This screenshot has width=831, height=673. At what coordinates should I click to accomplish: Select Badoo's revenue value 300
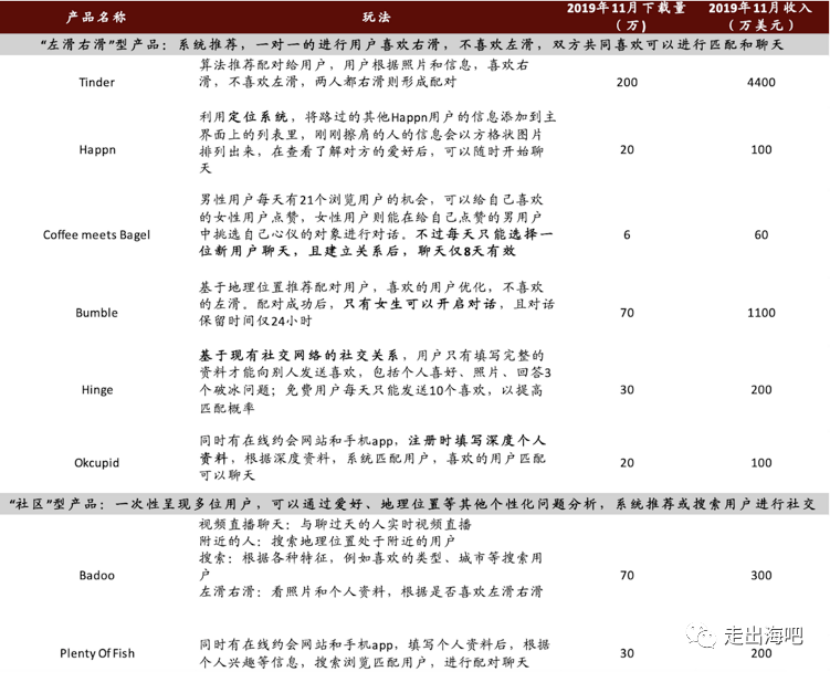[x=761, y=575]
